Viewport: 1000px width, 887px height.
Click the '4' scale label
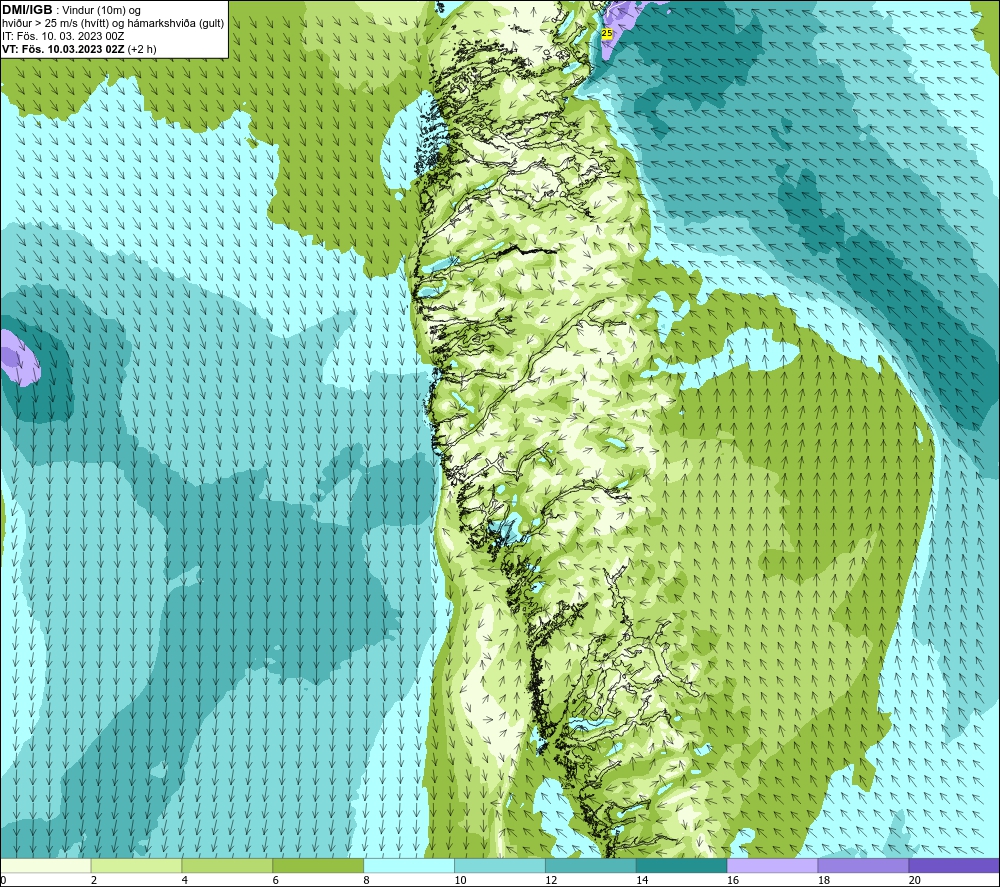pos(185,881)
